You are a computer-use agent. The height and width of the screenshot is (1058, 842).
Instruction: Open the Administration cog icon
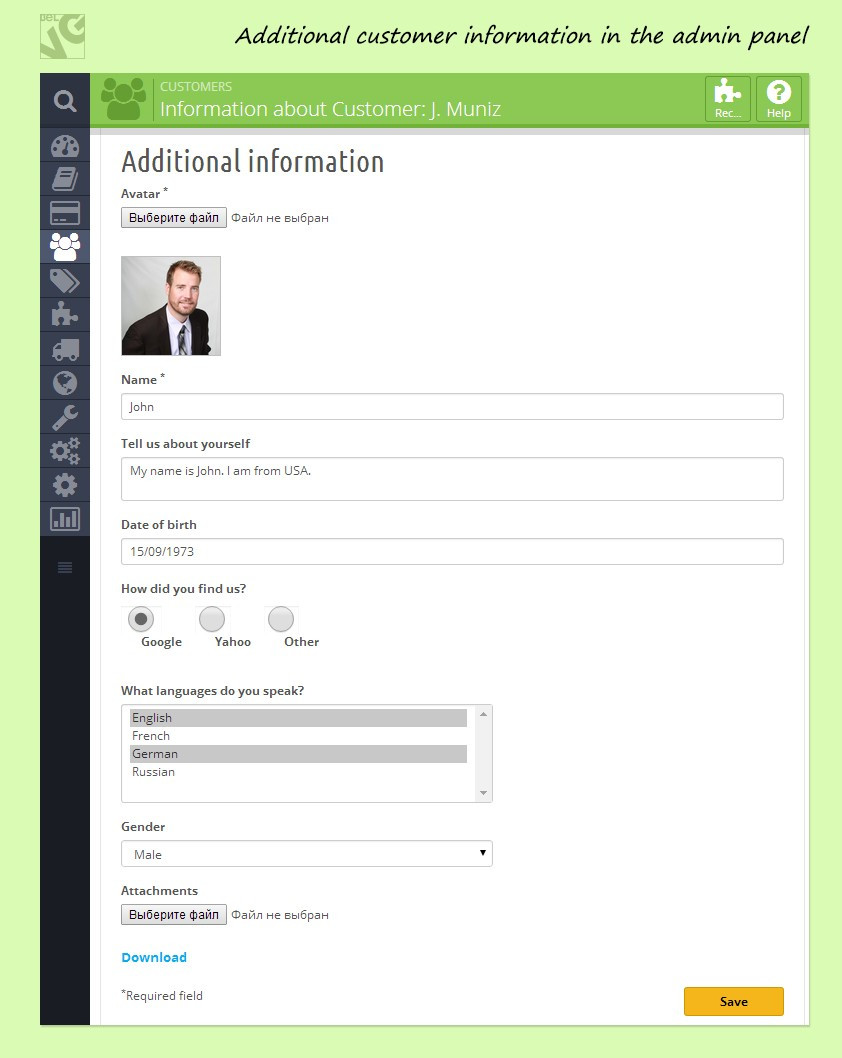[65, 485]
